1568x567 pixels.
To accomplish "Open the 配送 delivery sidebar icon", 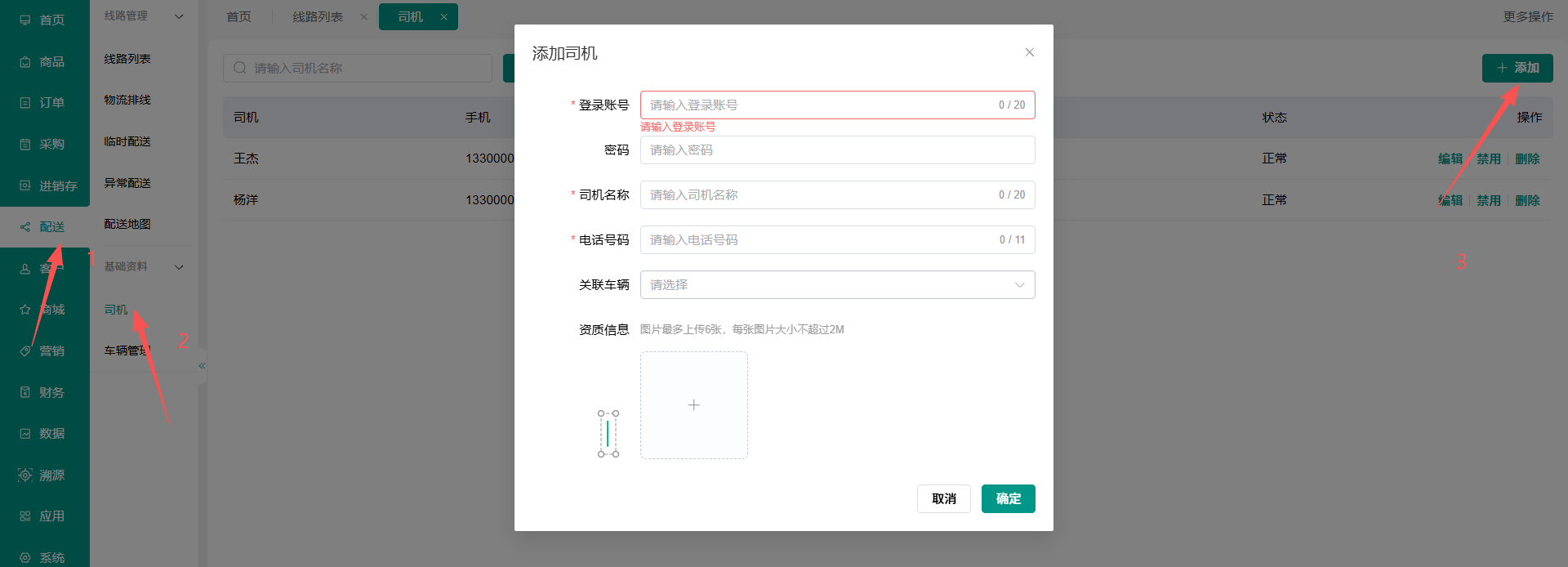I will pyautogui.click(x=25, y=227).
